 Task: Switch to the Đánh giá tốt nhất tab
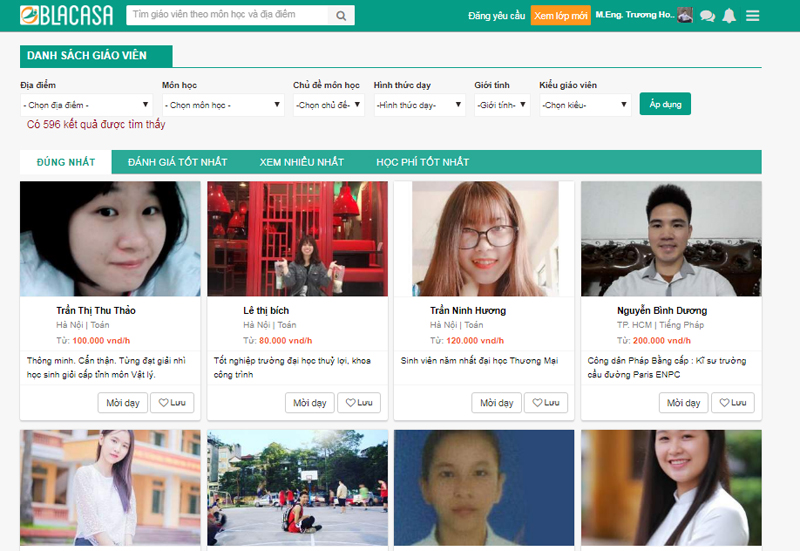pyautogui.click(x=177, y=162)
